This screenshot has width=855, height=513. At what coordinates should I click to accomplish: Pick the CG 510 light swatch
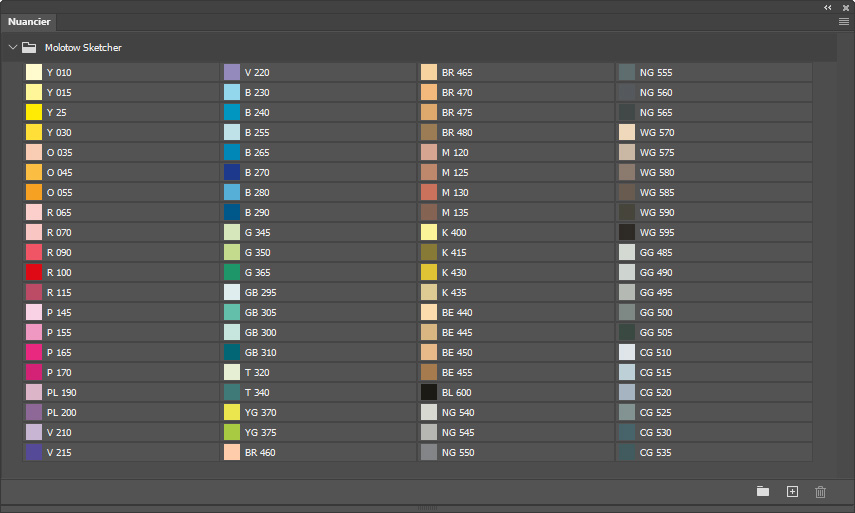tap(627, 353)
